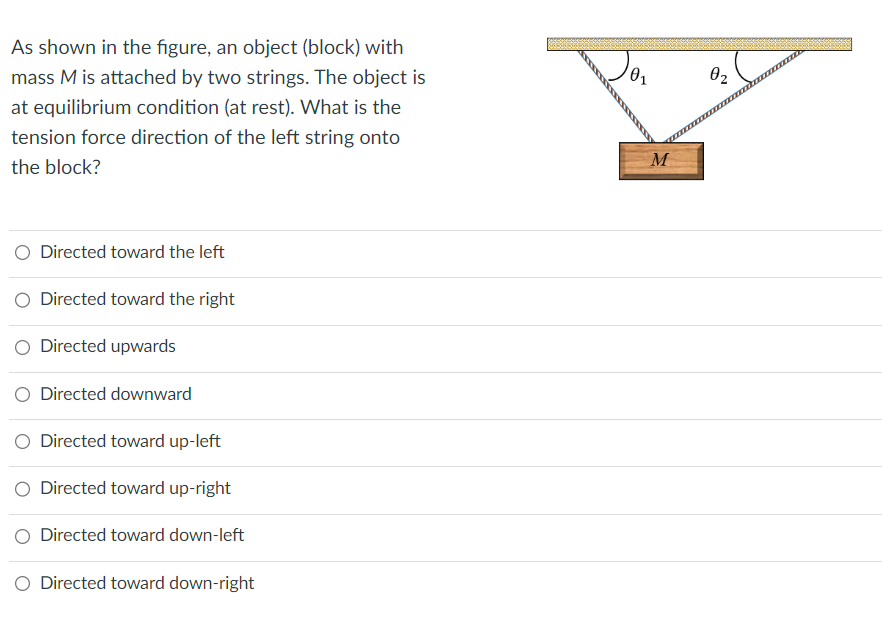Select the "Directed toward down-left" radio button

click(21, 536)
